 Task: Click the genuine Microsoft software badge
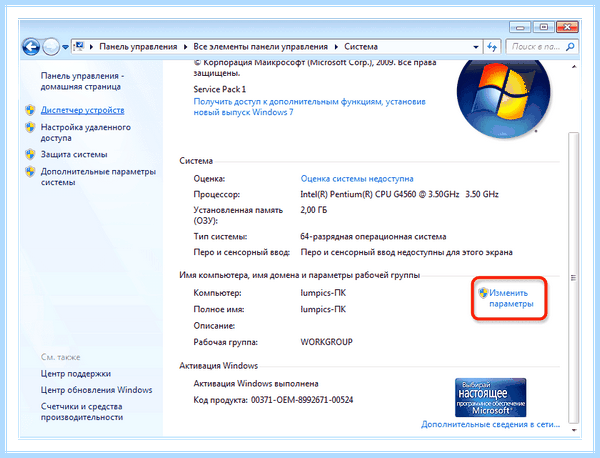click(491, 398)
